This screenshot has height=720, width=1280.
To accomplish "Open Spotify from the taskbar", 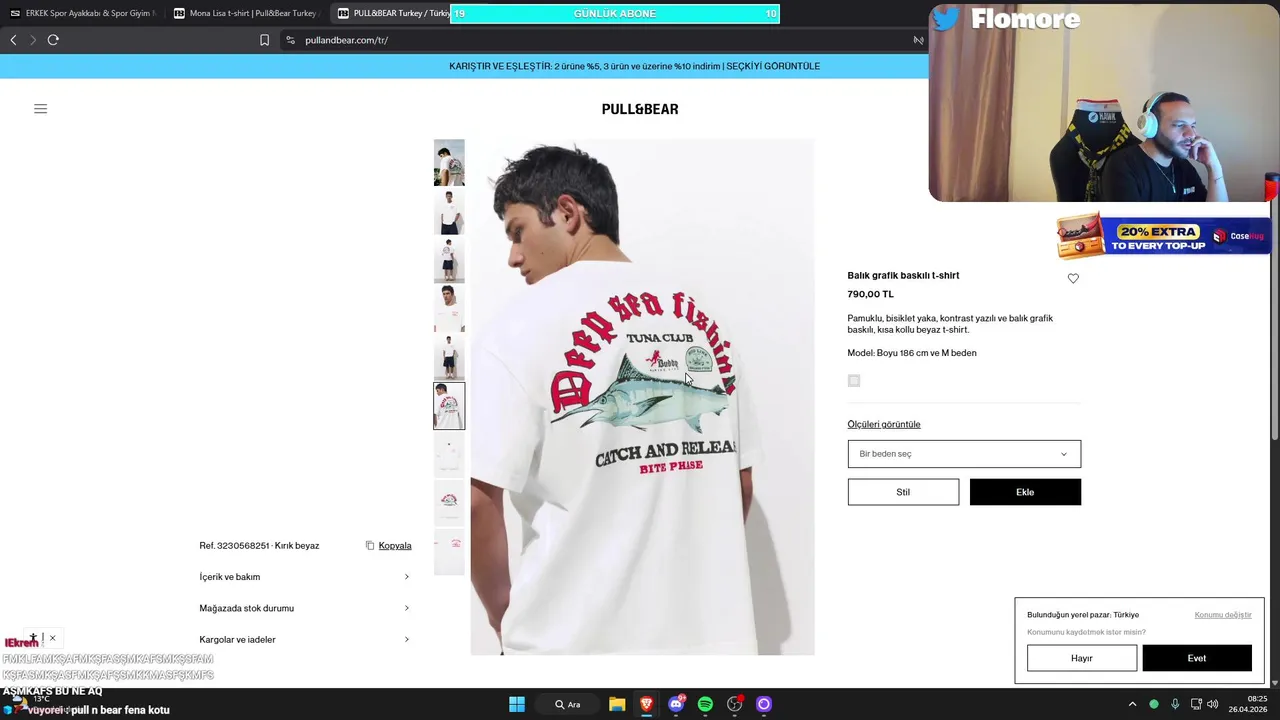I will pyautogui.click(x=705, y=704).
